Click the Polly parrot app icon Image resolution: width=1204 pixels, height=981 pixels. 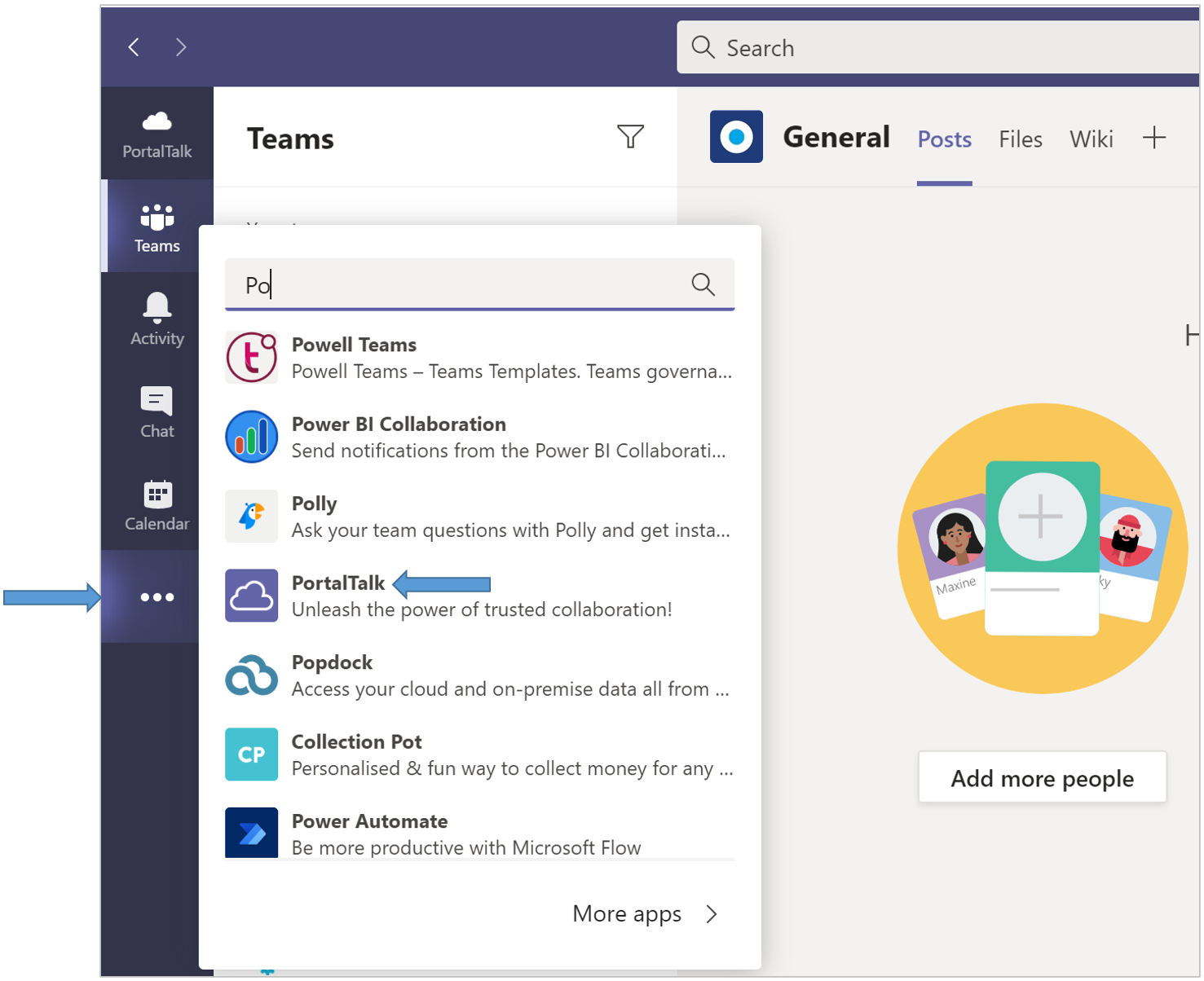(x=252, y=517)
